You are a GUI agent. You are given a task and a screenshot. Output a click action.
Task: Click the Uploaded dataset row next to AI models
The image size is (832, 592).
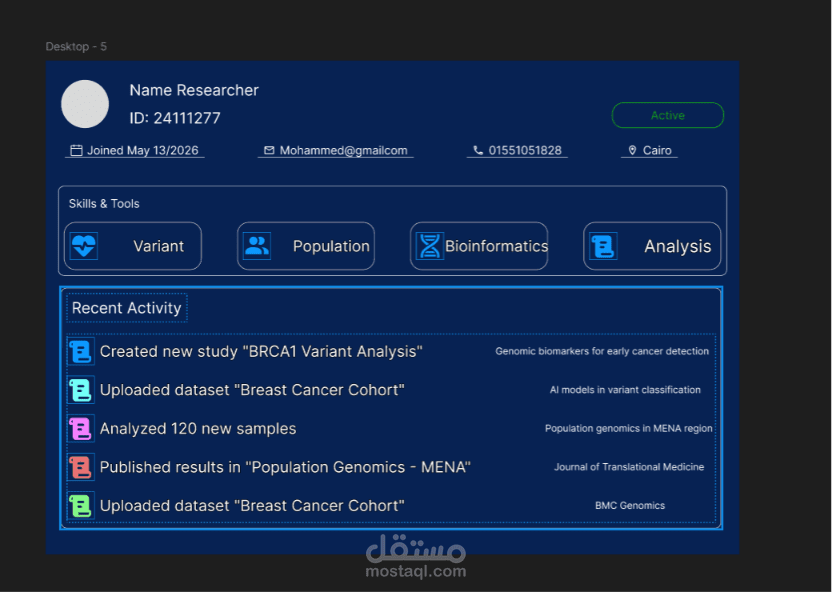tap(252, 390)
